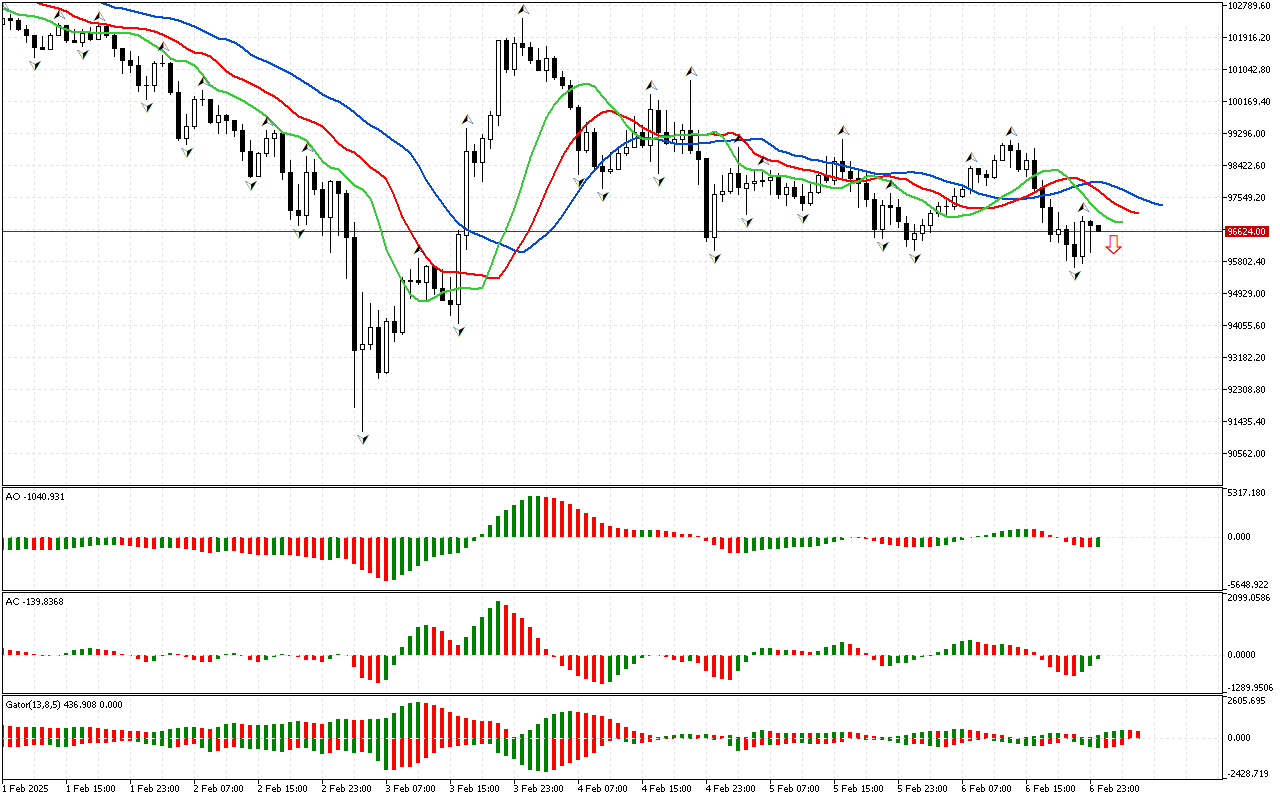Image resolution: width=1280 pixels, height=800 pixels.
Task: Click the 2605.695 value on Gator scale
Action: 1247,701
